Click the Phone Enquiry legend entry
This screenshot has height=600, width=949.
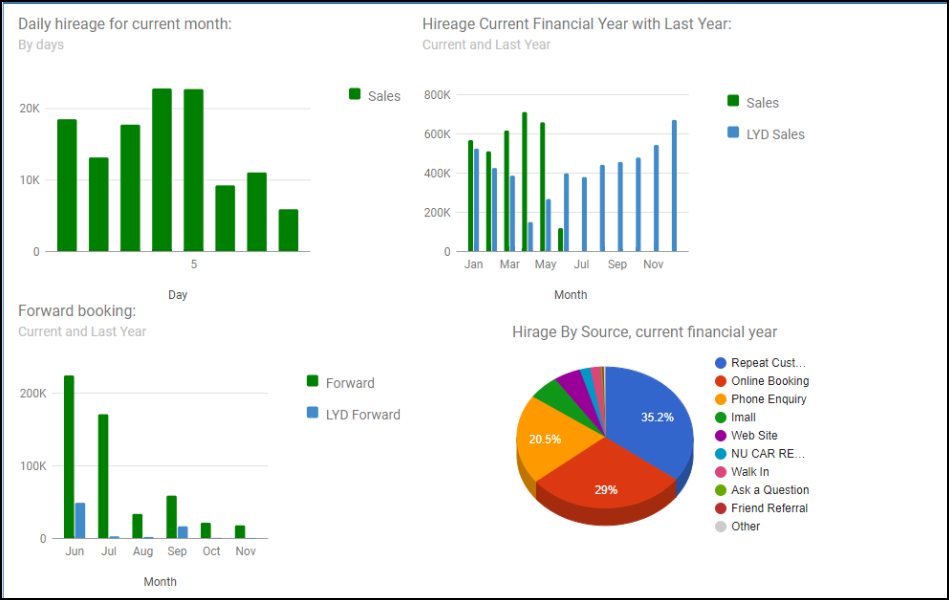coord(768,399)
